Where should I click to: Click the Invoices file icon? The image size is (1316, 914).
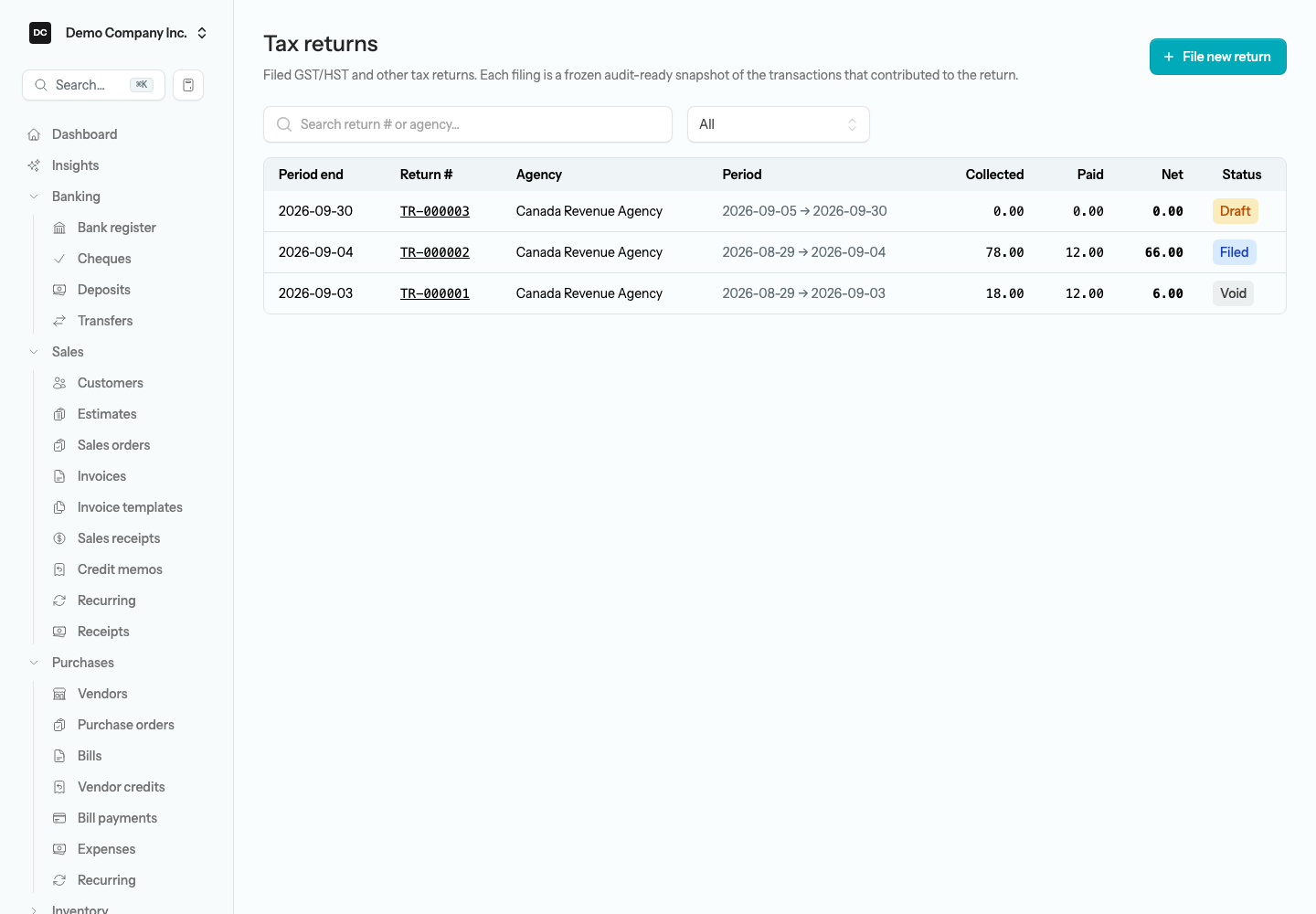(x=59, y=476)
